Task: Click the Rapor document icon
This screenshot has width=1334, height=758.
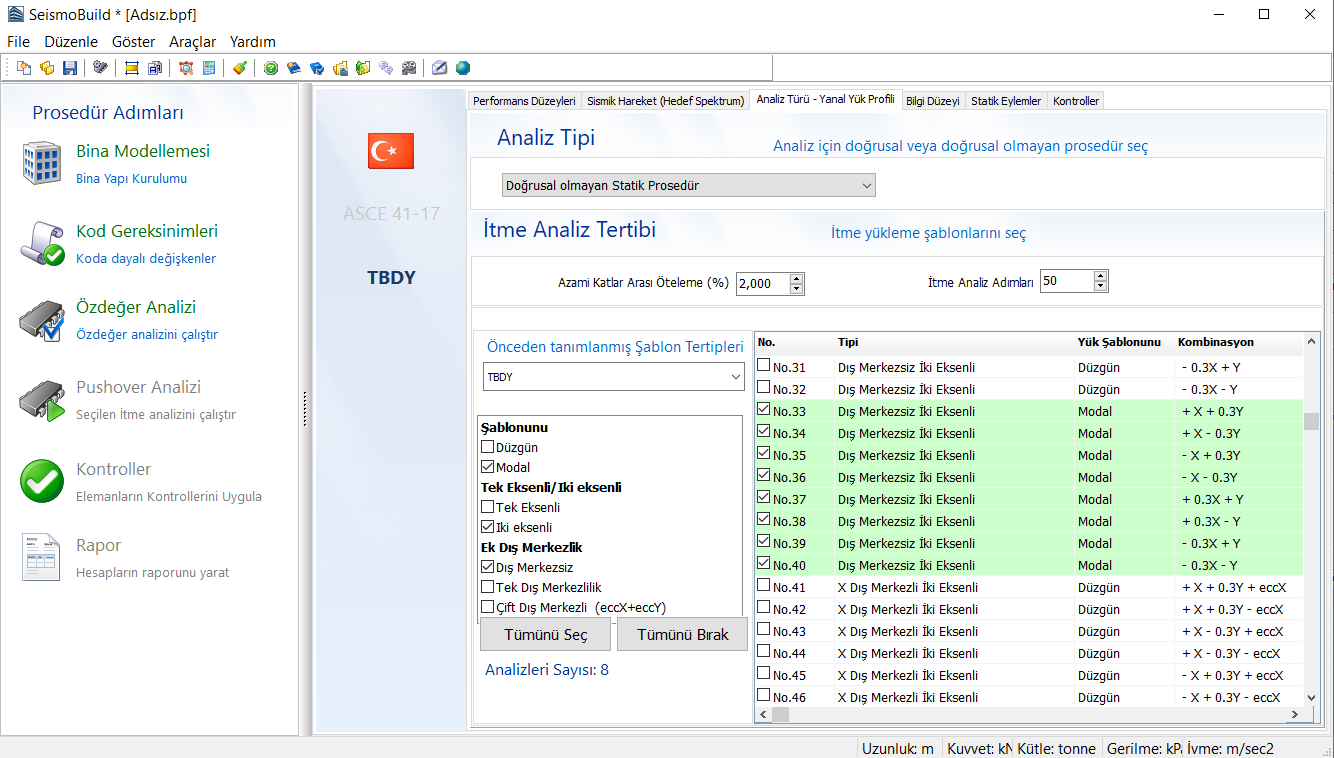Action: pos(42,557)
